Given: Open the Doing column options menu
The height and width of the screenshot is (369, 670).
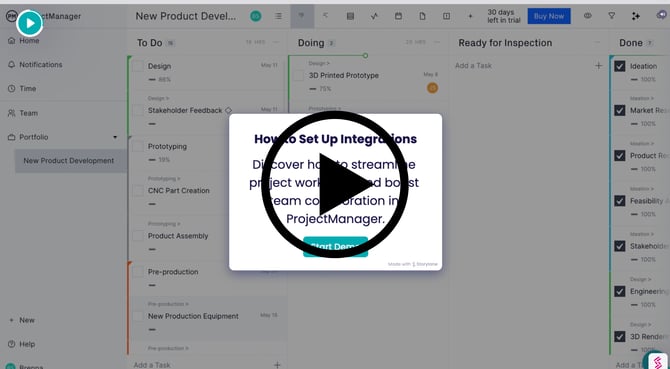Looking at the screenshot, I should 437,42.
